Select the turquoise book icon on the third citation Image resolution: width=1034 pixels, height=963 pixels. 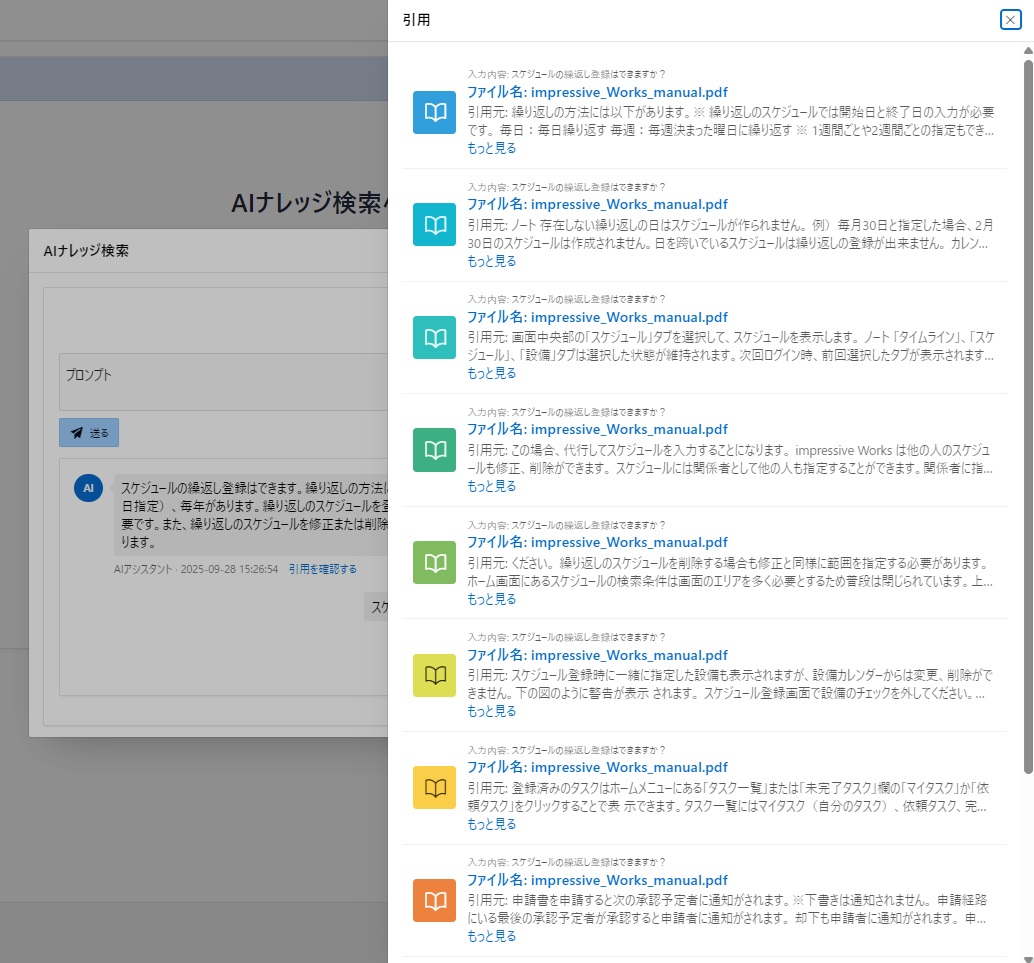coord(433,337)
